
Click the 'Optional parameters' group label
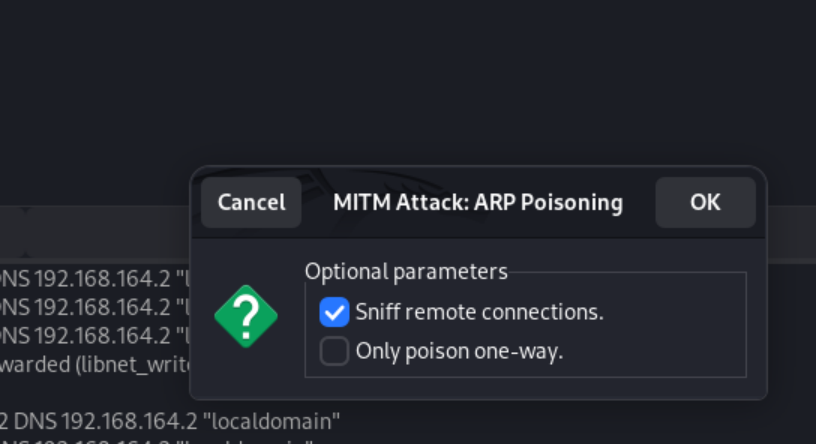tap(406, 271)
